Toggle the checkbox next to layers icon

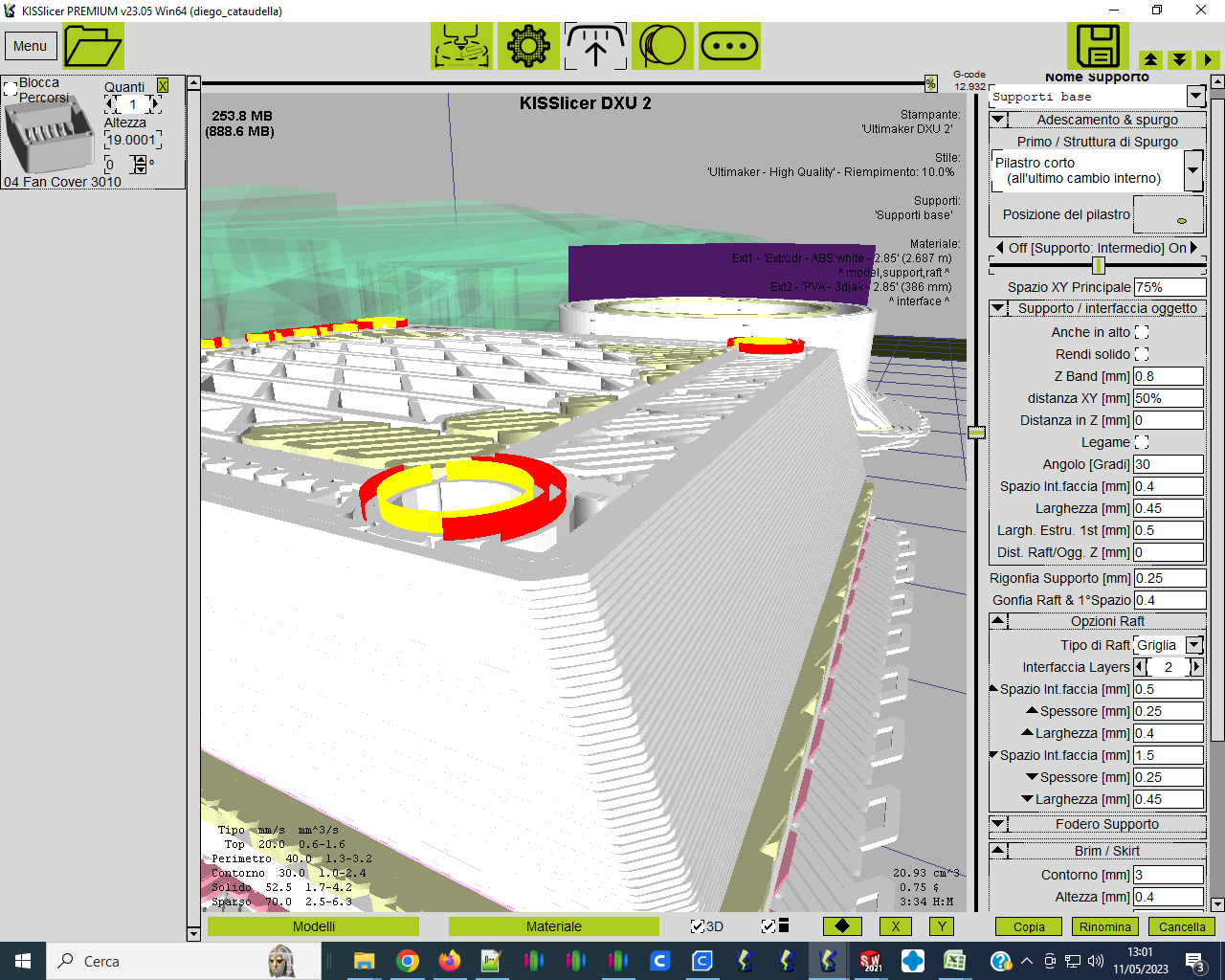click(768, 926)
